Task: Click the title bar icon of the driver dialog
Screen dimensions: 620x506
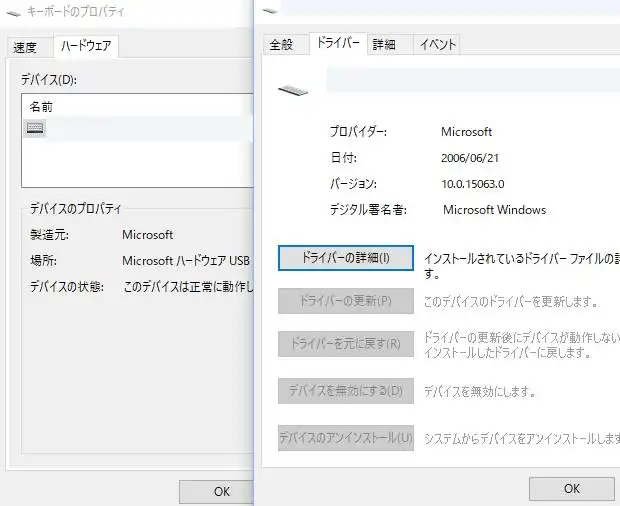Action: coord(269,11)
